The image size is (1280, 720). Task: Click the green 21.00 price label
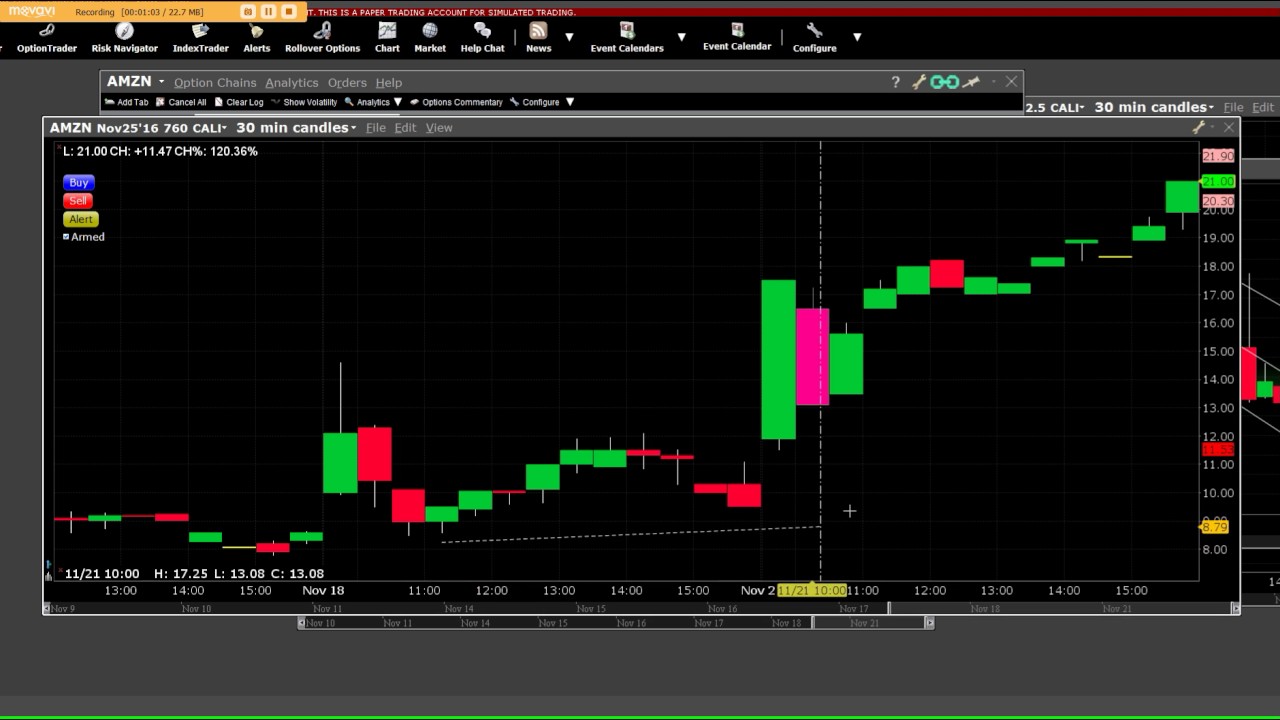[x=1218, y=181]
